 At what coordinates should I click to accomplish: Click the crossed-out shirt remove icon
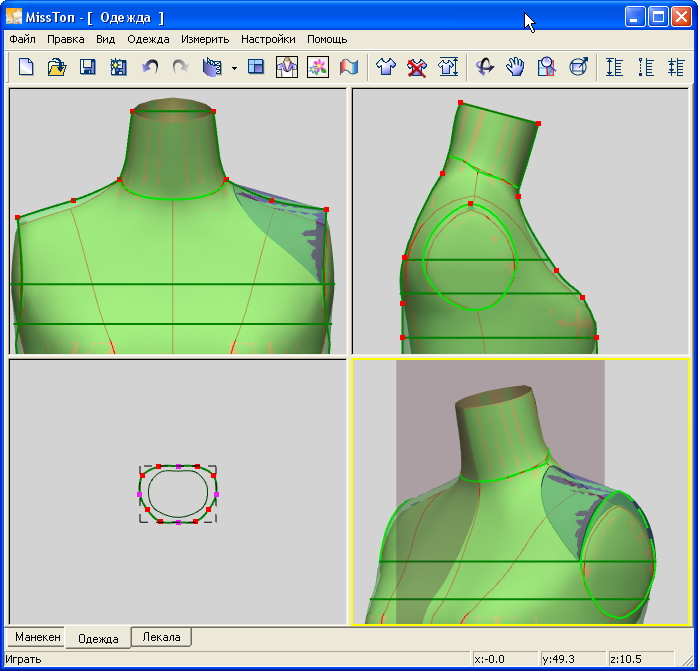tap(417, 67)
